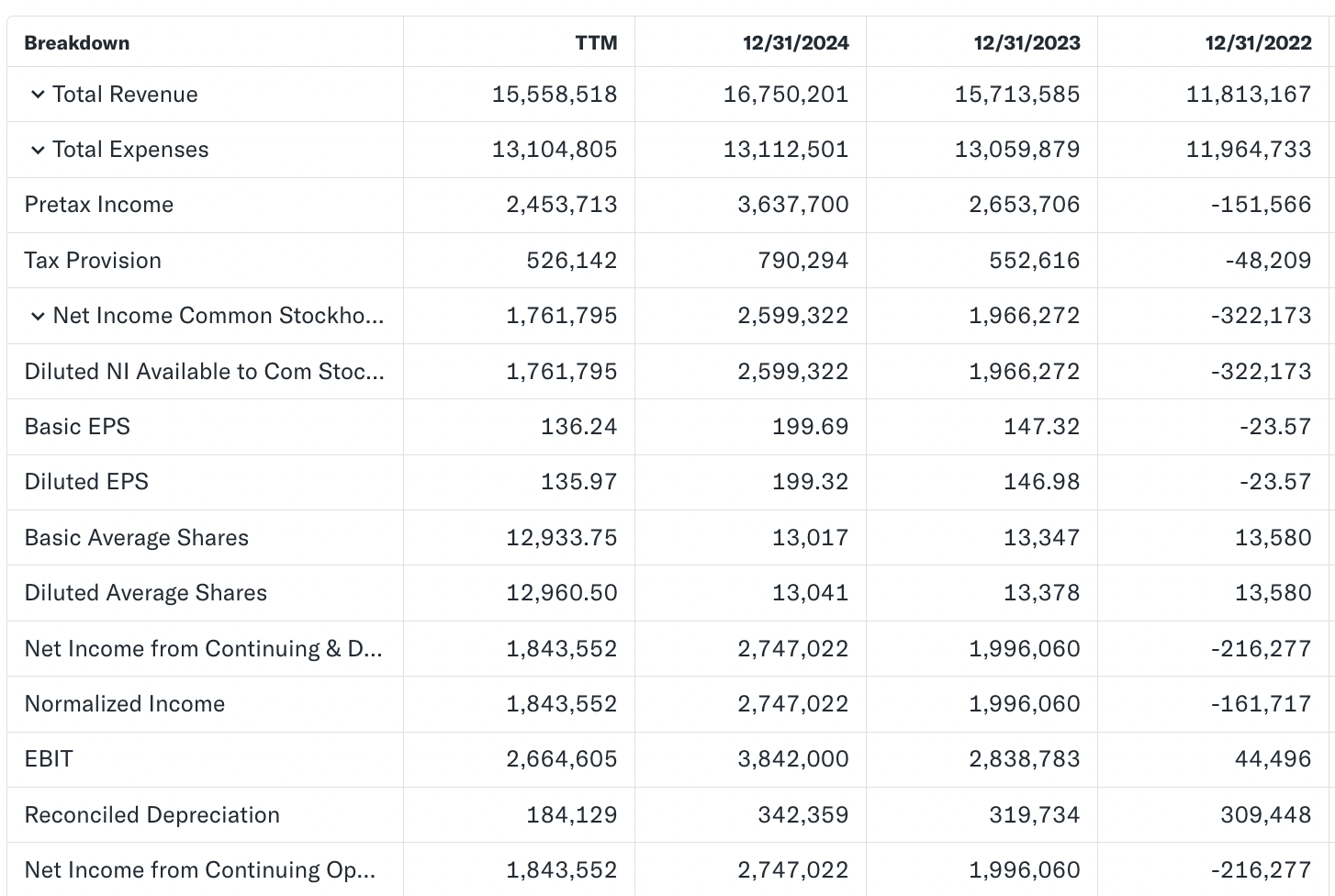1335x896 pixels.
Task: Click Net Income from Continuing Op label
Action: tap(200, 870)
